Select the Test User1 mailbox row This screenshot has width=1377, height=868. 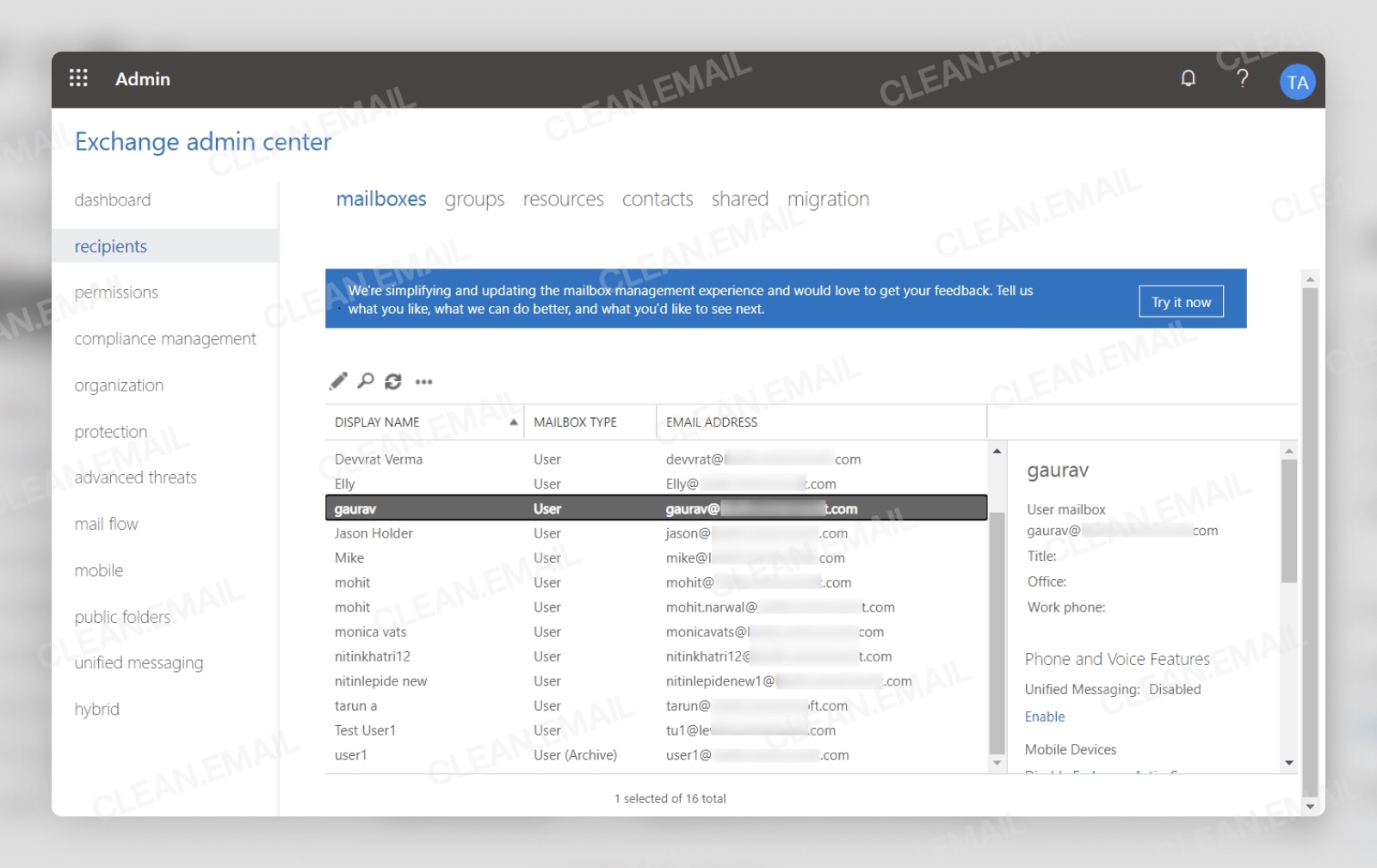(x=656, y=730)
